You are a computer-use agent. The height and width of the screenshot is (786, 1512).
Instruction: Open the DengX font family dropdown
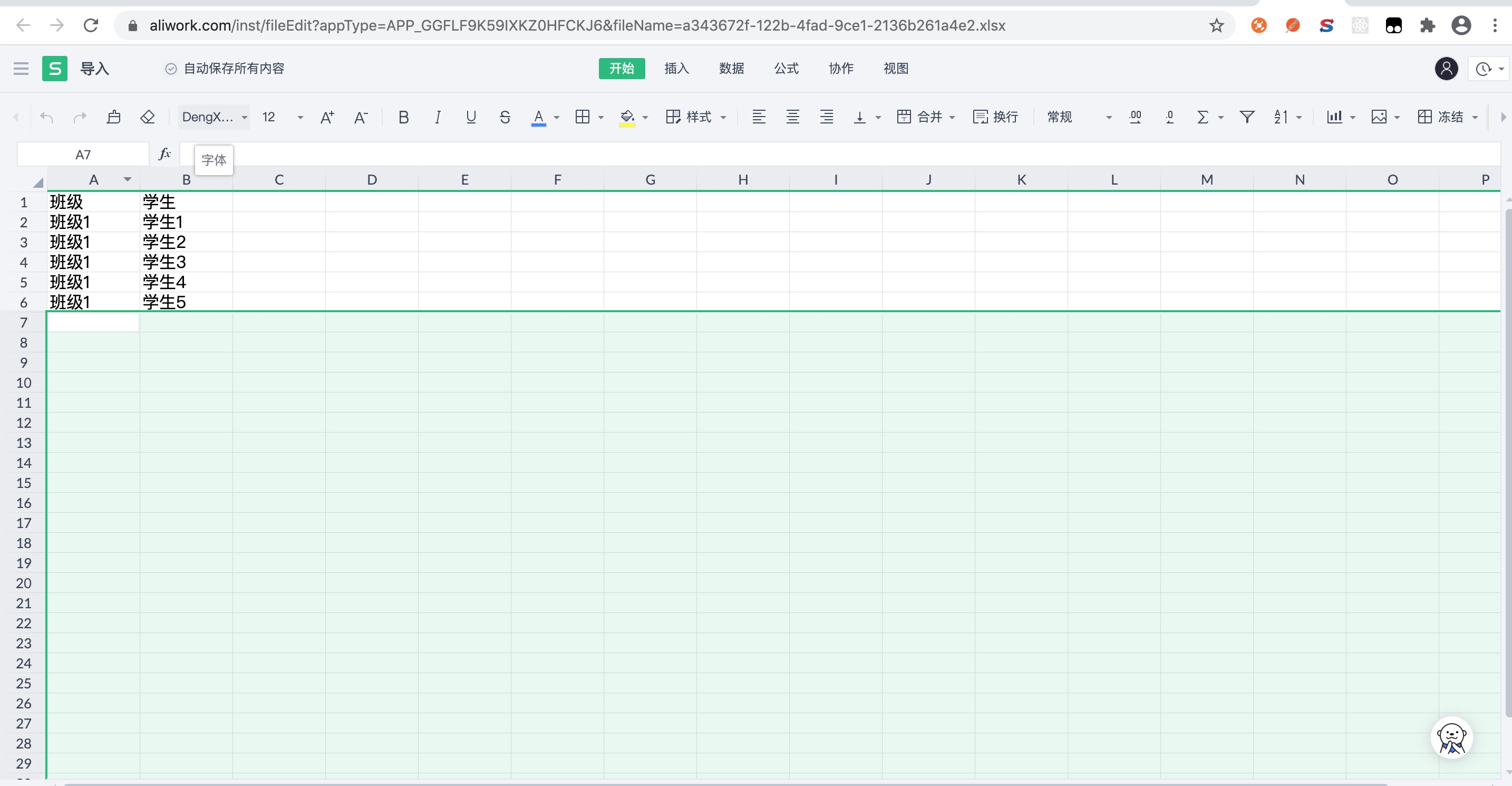[214, 117]
